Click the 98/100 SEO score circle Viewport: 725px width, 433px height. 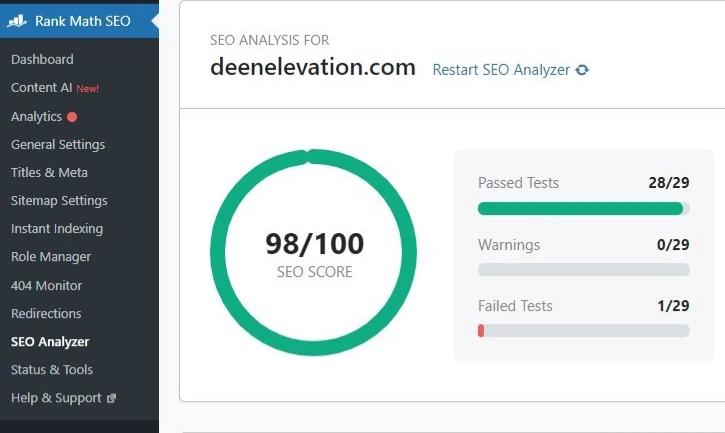click(313, 253)
